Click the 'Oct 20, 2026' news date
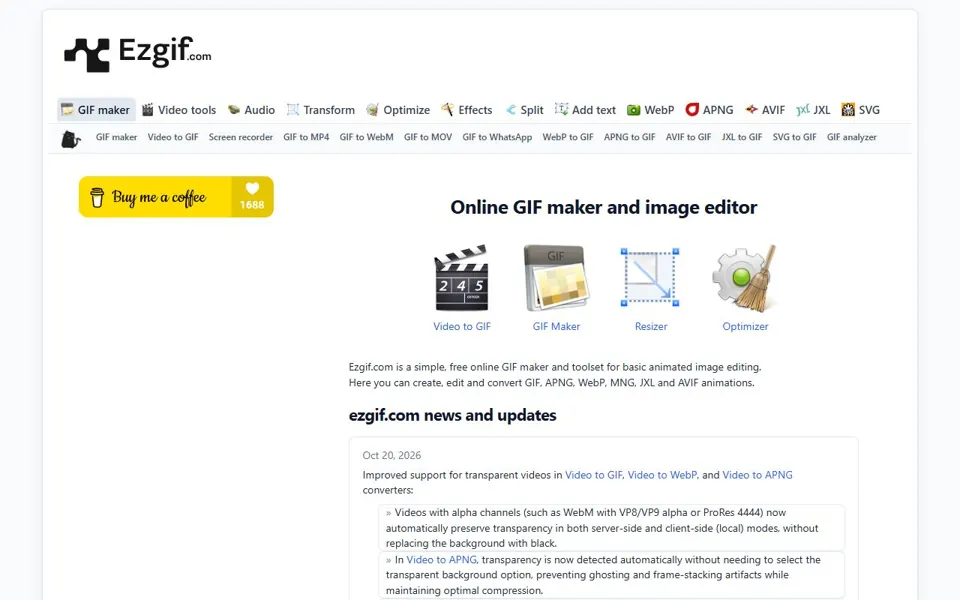The width and height of the screenshot is (960, 600). click(x=392, y=455)
